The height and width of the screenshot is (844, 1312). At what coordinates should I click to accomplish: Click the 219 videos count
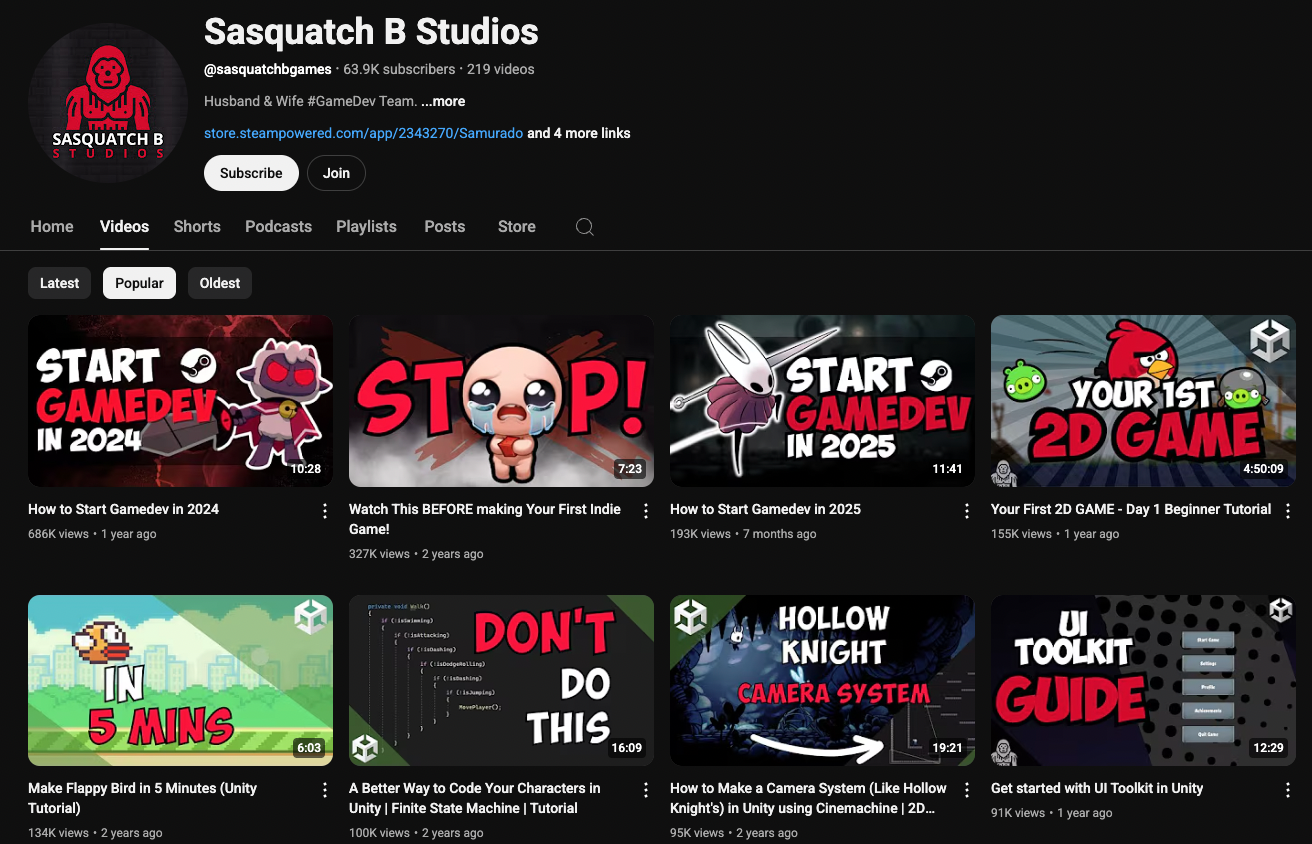click(x=501, y=69)
